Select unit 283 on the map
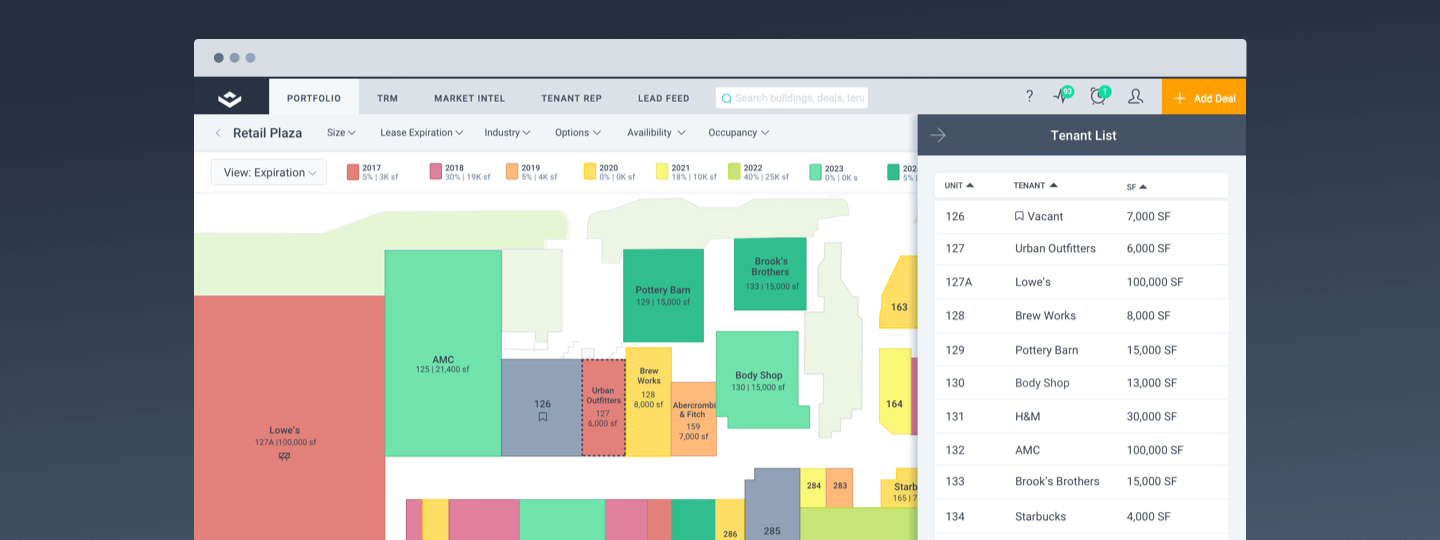 pos(840,487)
